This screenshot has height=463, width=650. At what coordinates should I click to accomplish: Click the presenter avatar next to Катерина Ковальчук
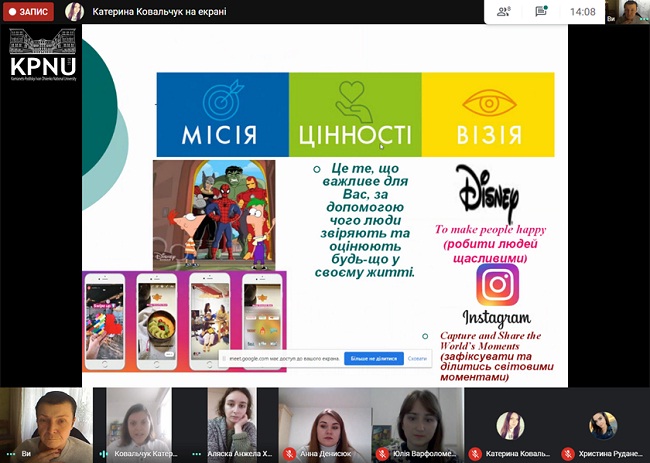(x=74, y=12)
